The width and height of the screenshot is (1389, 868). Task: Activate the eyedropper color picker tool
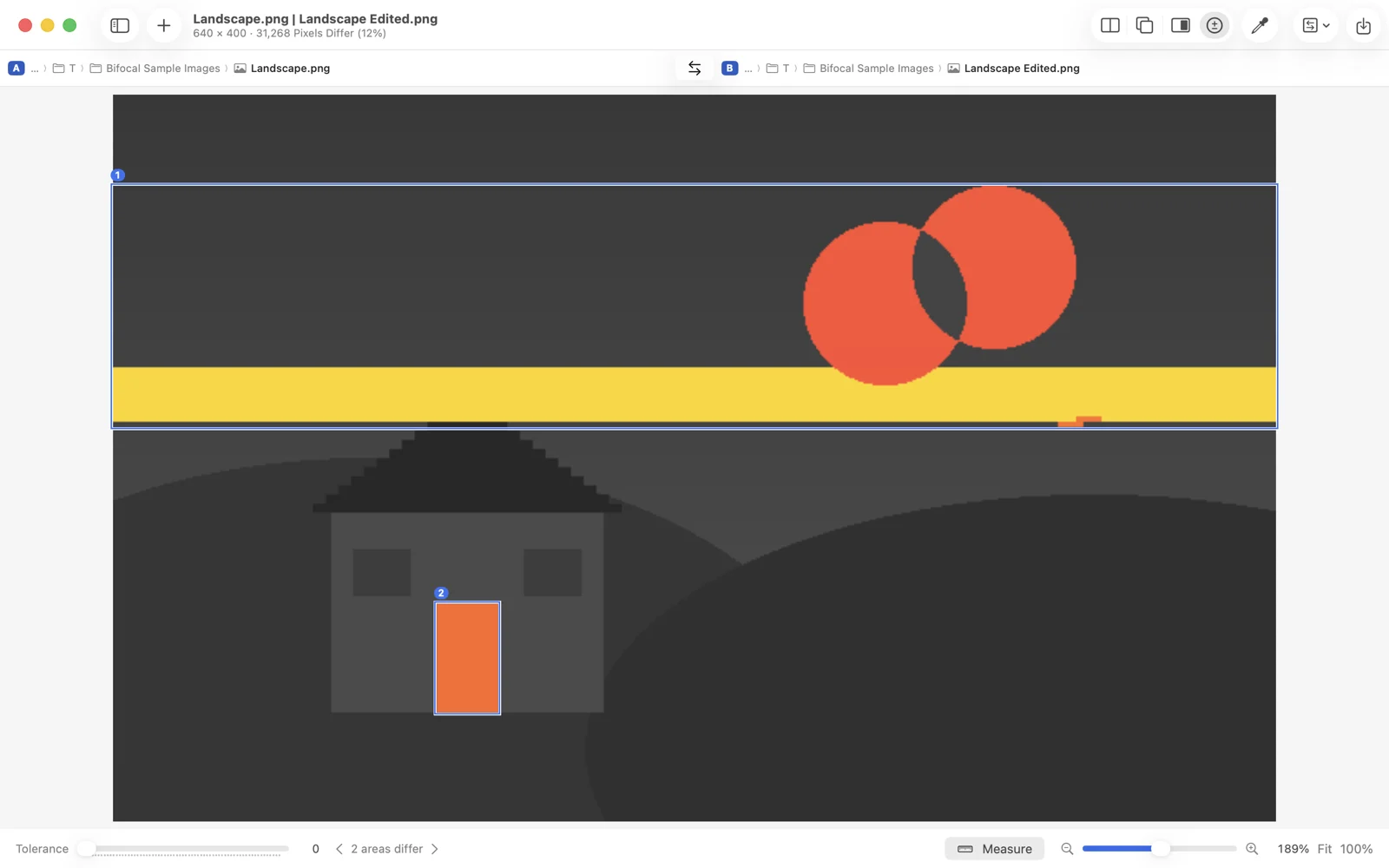(x=1260, y=25)
